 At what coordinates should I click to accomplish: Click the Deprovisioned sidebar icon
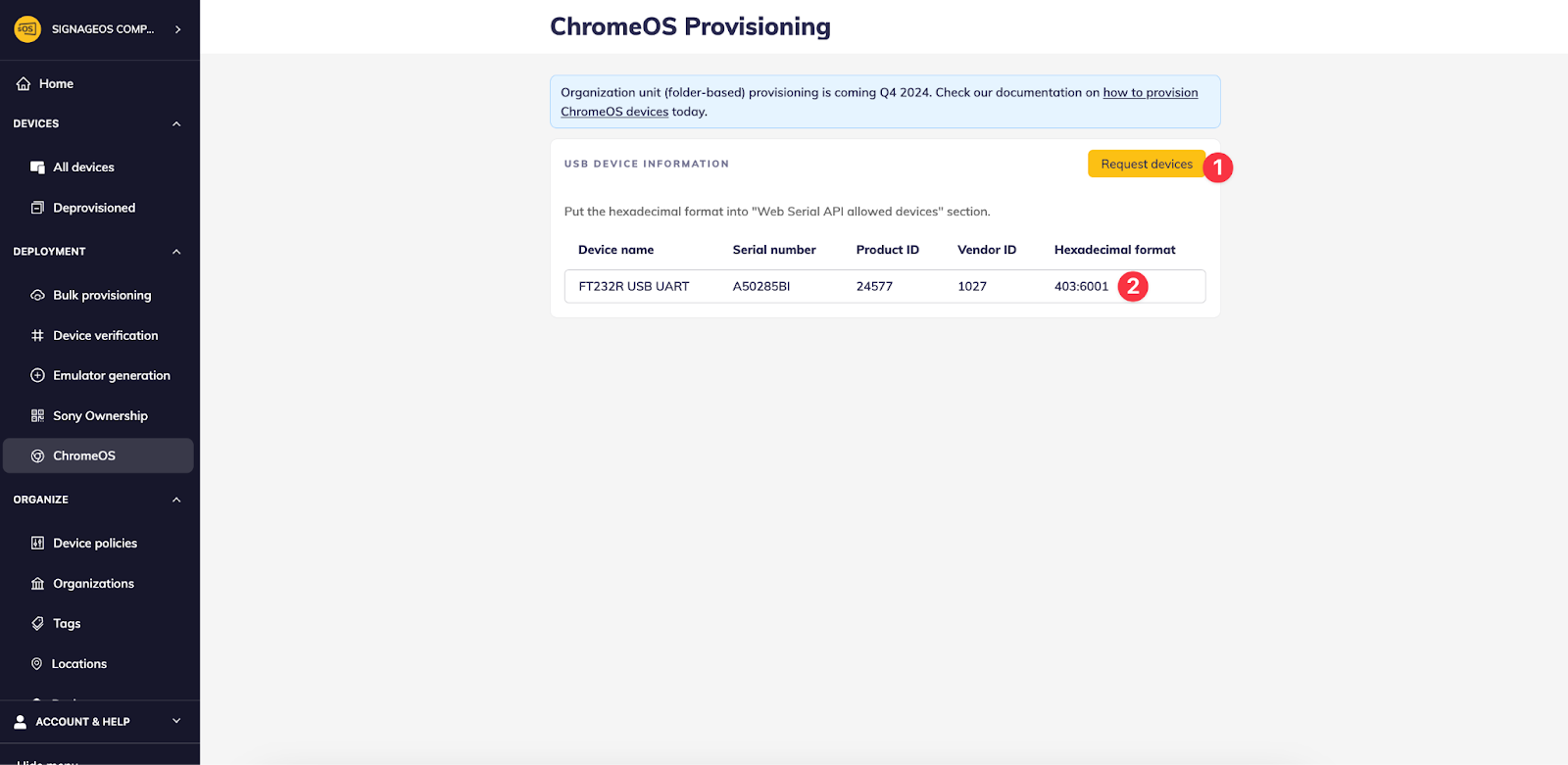37,208
